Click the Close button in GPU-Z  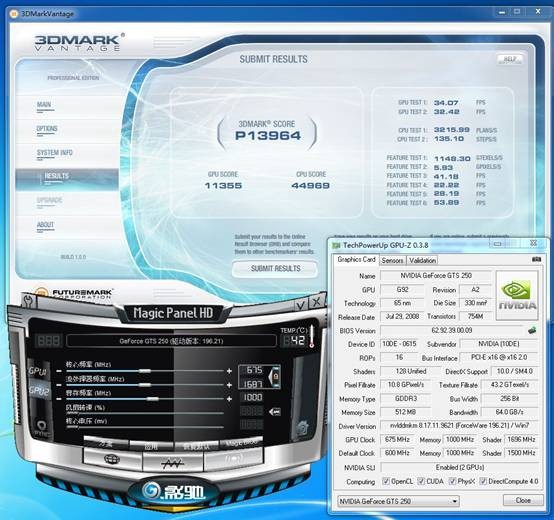(x=523, y=500)
